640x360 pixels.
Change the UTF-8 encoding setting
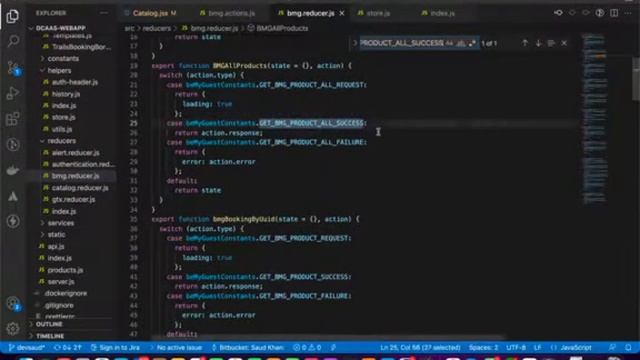516,347
